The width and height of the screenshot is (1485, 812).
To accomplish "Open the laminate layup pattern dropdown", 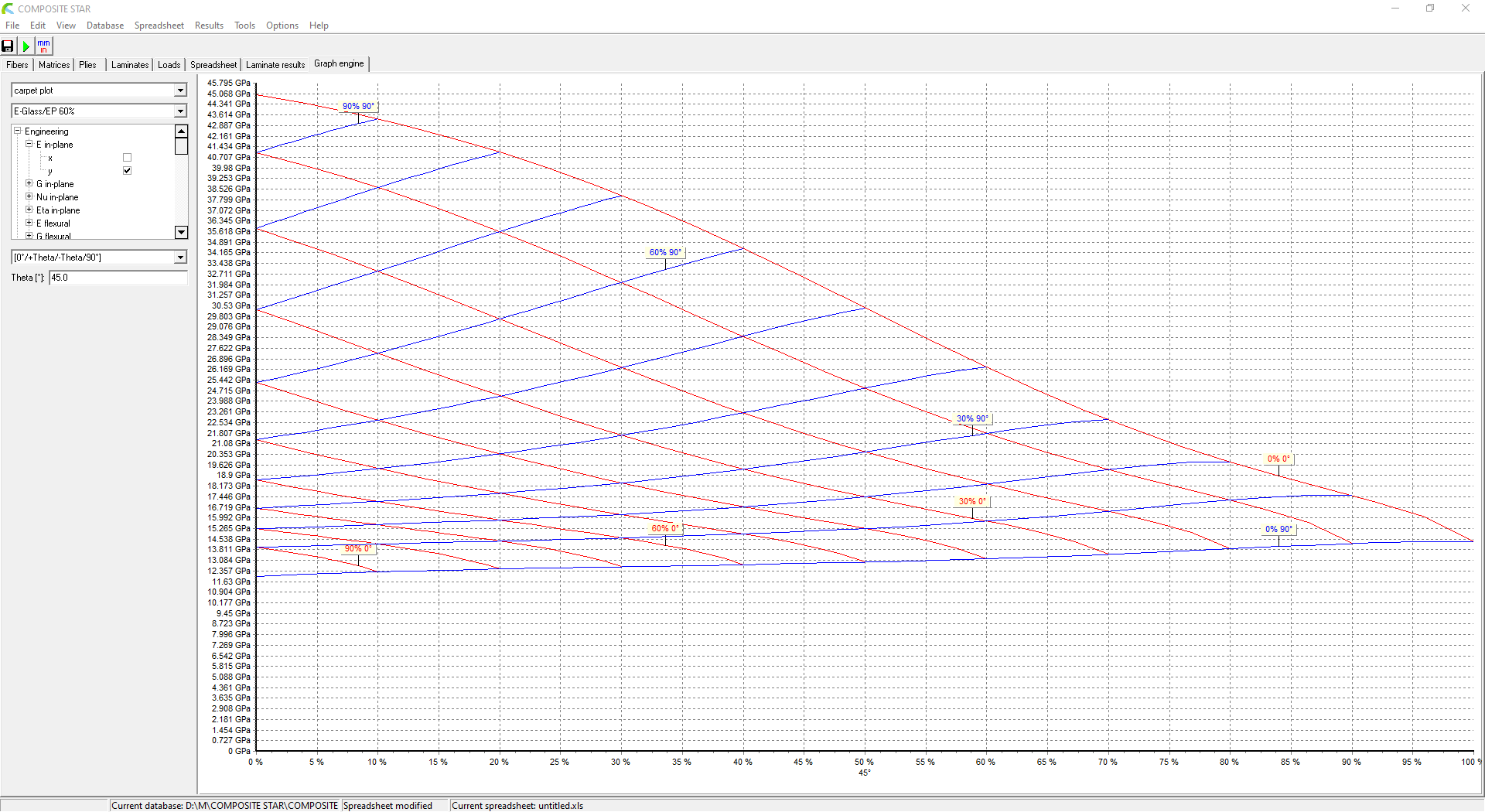I will (180, 258).
